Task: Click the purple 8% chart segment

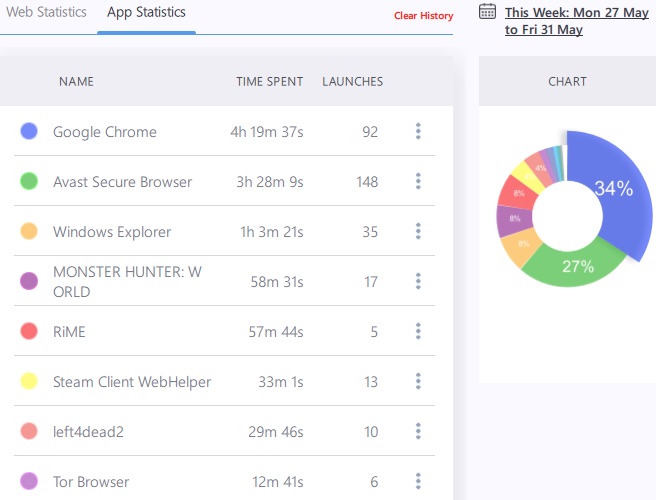Action: click(515, 219)
